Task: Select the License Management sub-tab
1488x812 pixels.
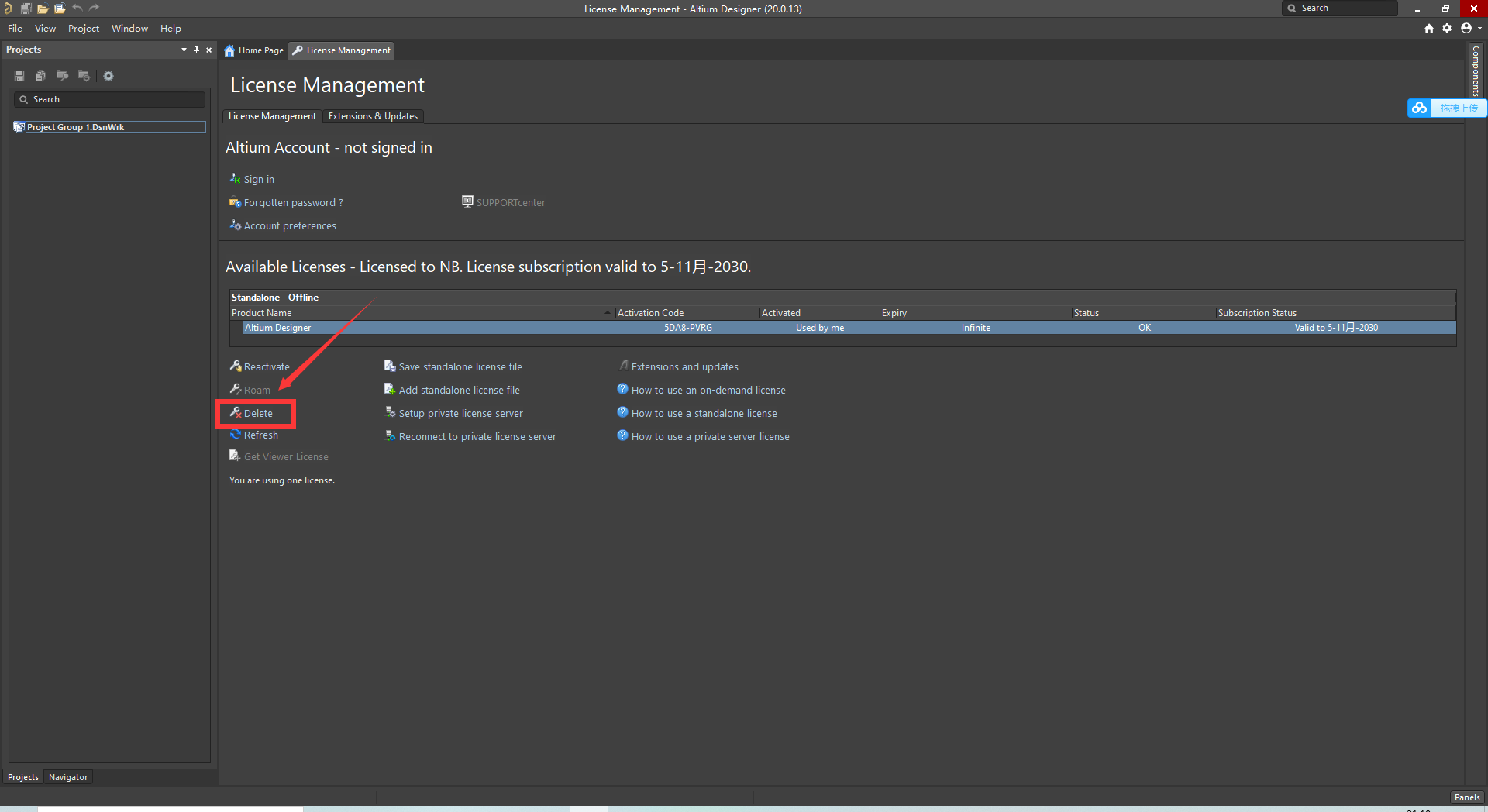Action: [x=272, y=116]
